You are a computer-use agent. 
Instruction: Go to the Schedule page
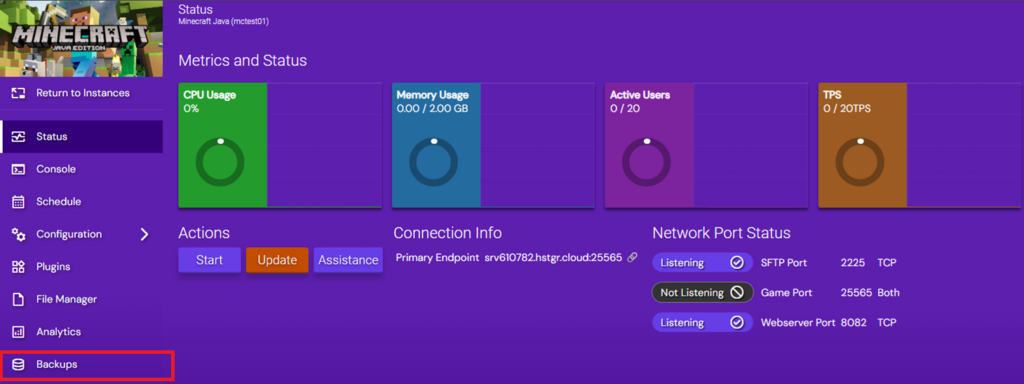click(82, 202)
